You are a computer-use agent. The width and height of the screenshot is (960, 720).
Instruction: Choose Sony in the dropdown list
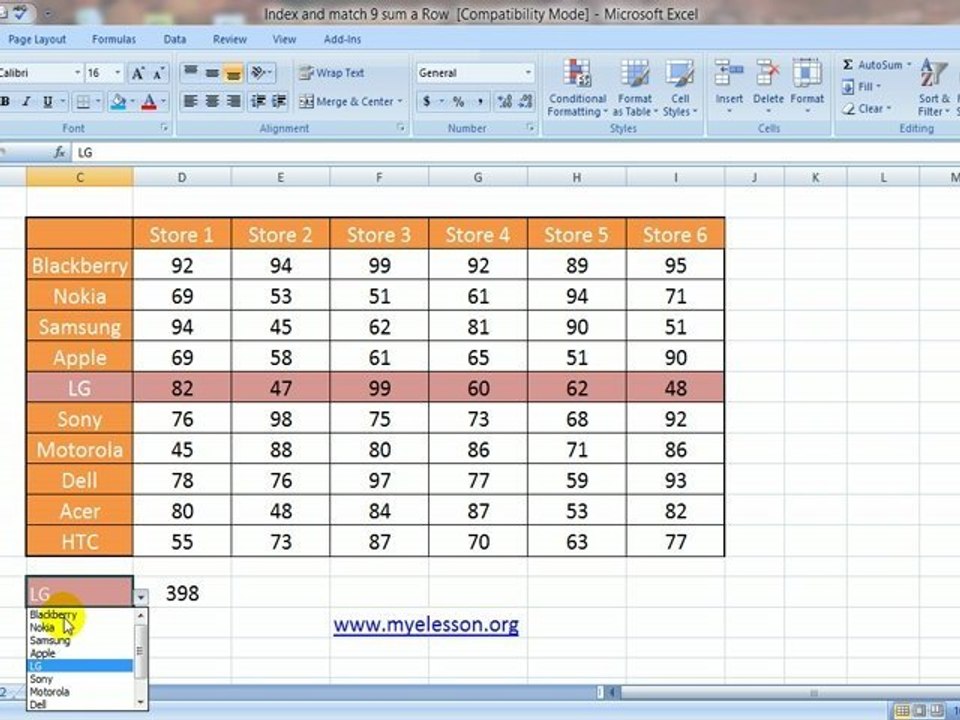(x=42, y=679)
